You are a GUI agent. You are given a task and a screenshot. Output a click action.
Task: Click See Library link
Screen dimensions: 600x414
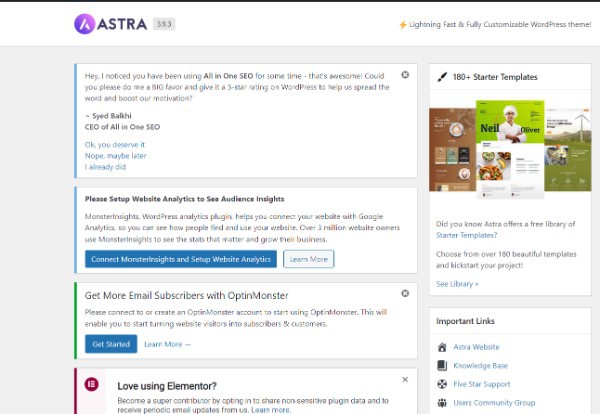[457, 284]
